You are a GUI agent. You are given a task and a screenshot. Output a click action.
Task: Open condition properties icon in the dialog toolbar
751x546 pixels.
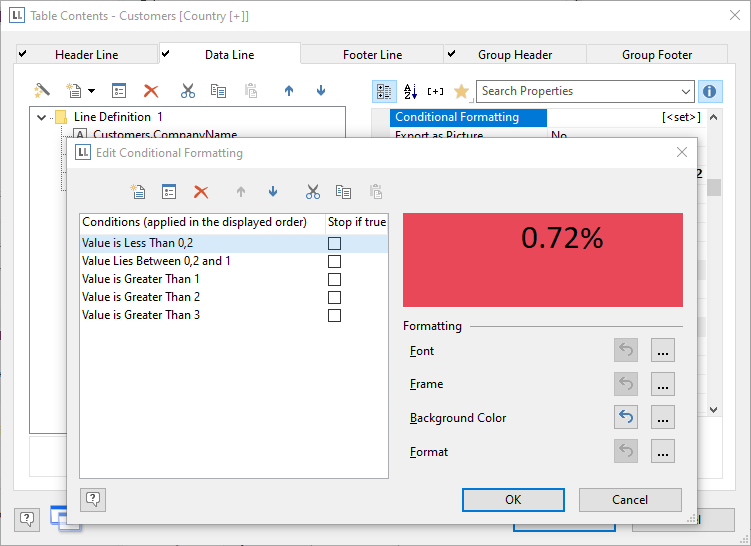tap(169, 192)
